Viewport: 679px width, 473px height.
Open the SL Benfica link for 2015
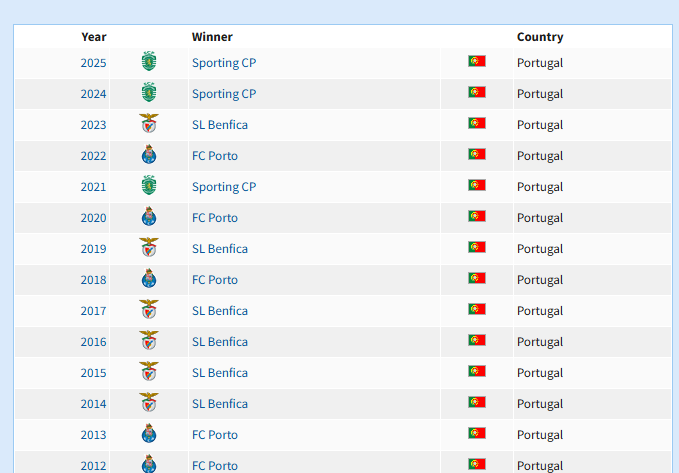220,373
